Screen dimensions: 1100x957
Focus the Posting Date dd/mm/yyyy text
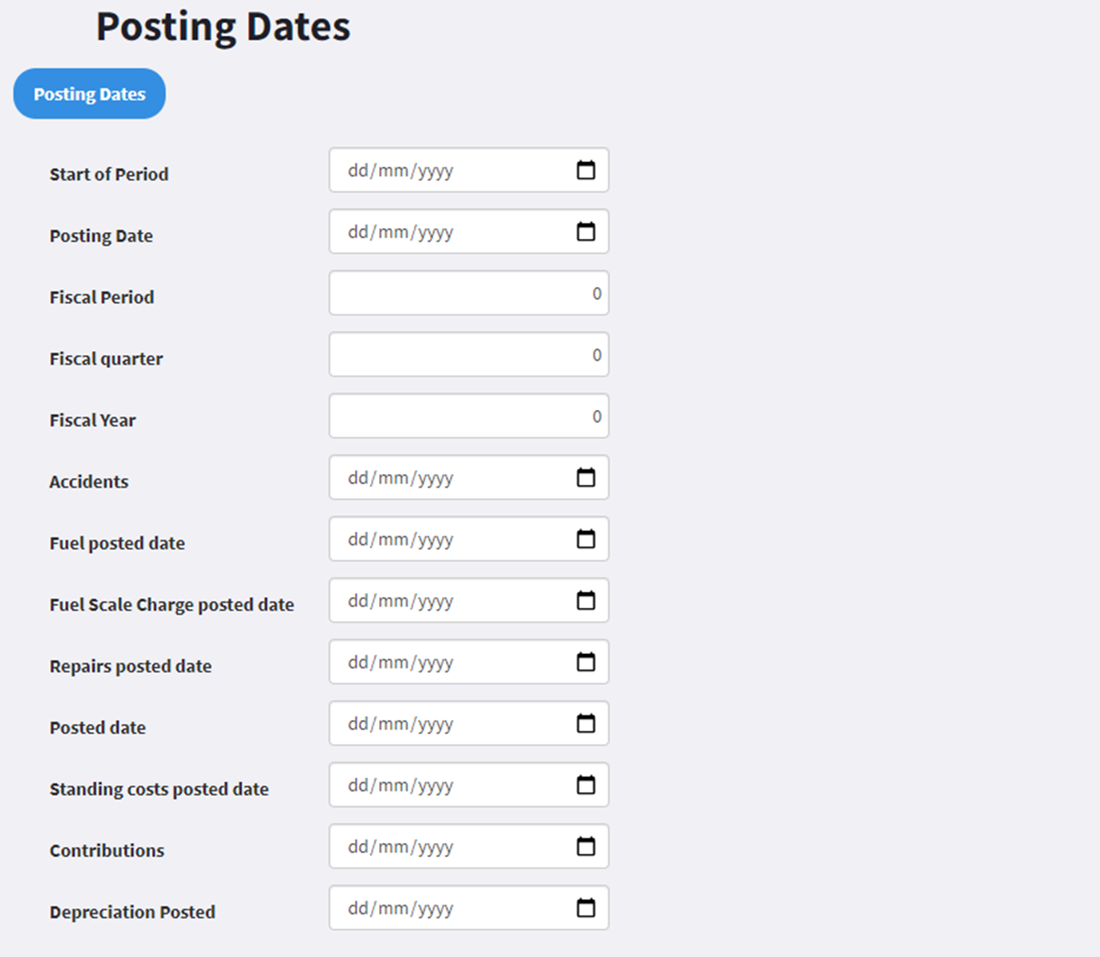401,232
